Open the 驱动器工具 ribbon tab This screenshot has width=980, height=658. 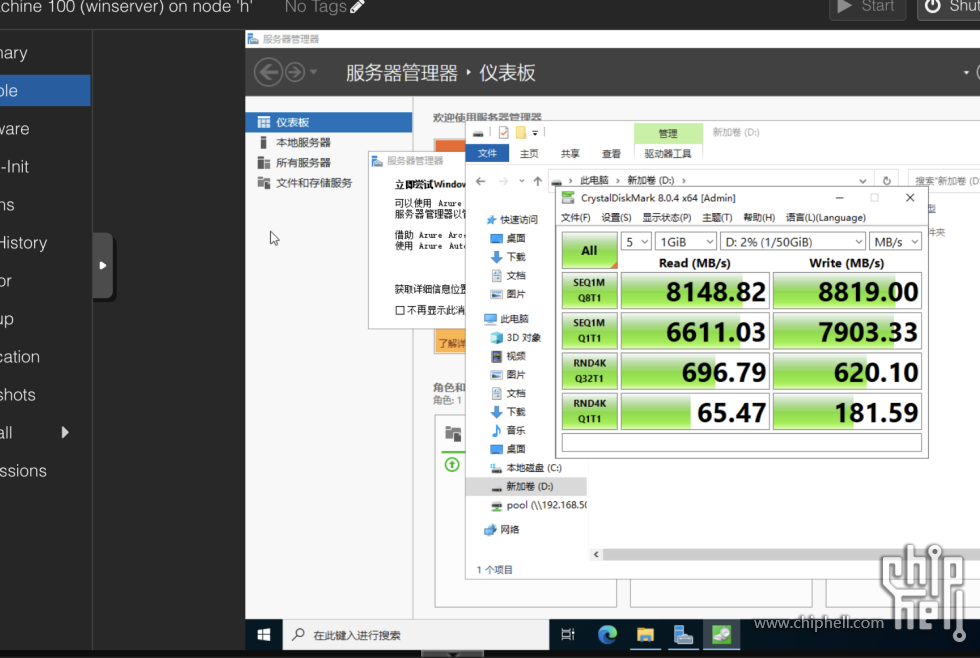[x=668, y=153]
